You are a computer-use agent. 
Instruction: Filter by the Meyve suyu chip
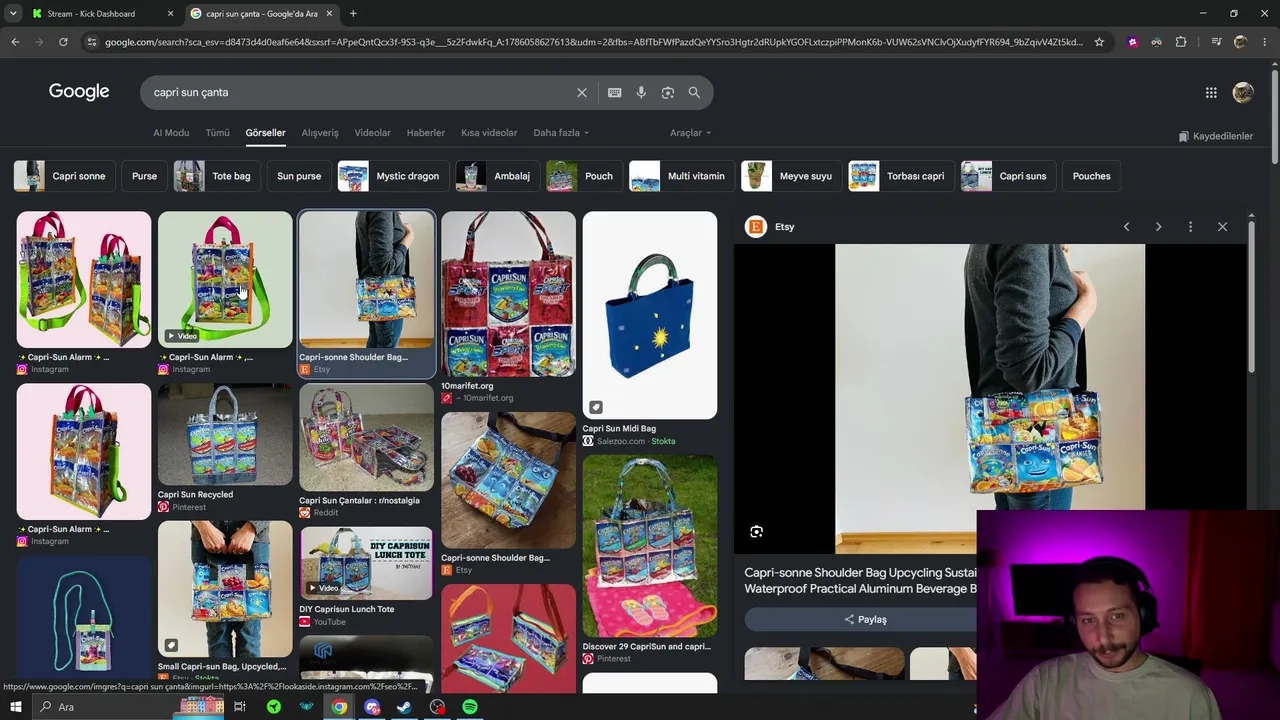point(792,176)
